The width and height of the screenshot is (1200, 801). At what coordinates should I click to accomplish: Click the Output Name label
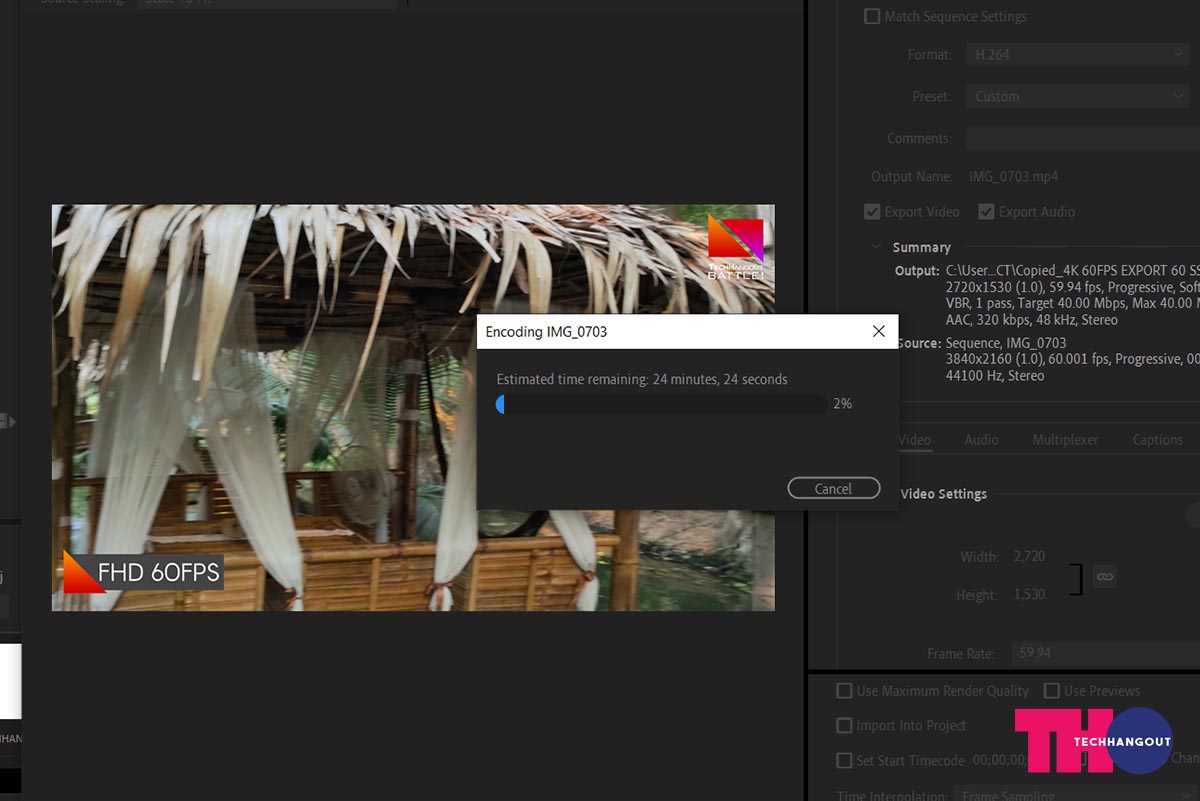coord(911,177)
